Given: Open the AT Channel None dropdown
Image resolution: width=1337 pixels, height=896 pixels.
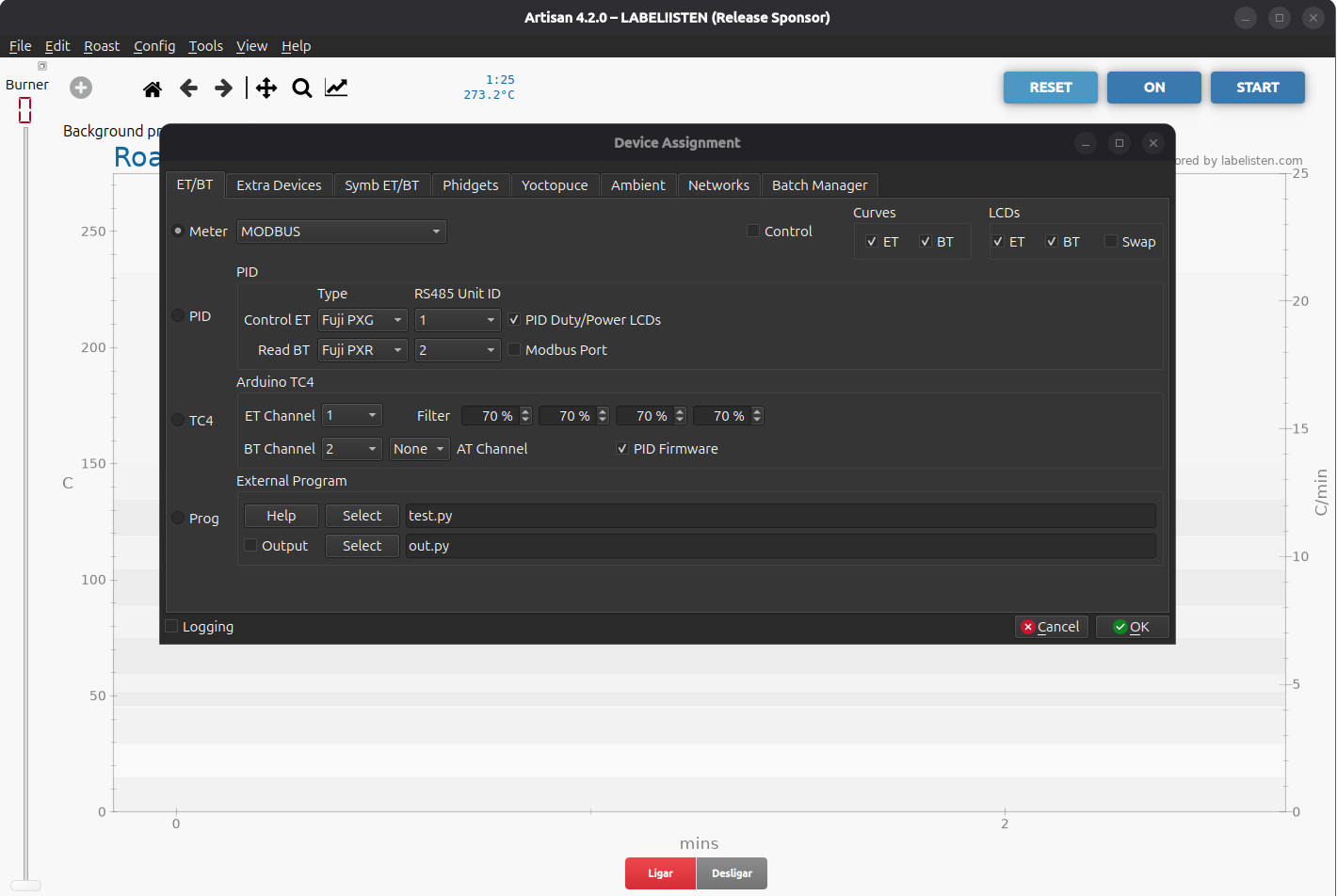Looking at the screenshot, I should pyautogui.click(x=420, y=449).
